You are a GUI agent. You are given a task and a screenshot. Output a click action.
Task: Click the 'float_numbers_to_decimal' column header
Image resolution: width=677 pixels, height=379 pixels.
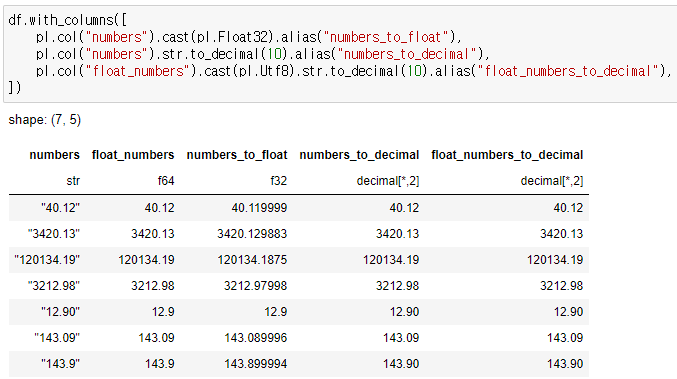point(507,155)
